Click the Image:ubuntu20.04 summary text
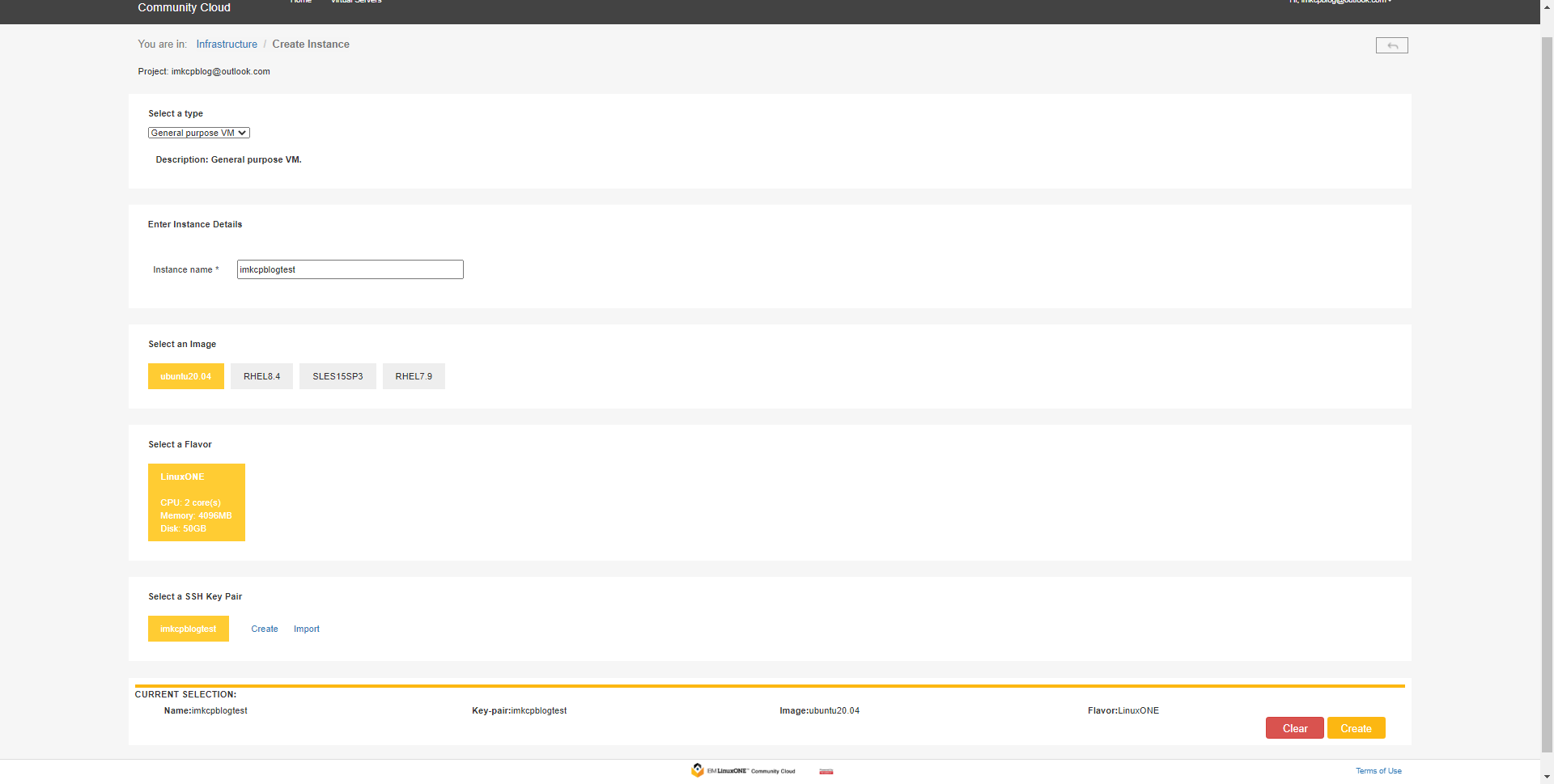1554x784 pixels. (820, 710)
